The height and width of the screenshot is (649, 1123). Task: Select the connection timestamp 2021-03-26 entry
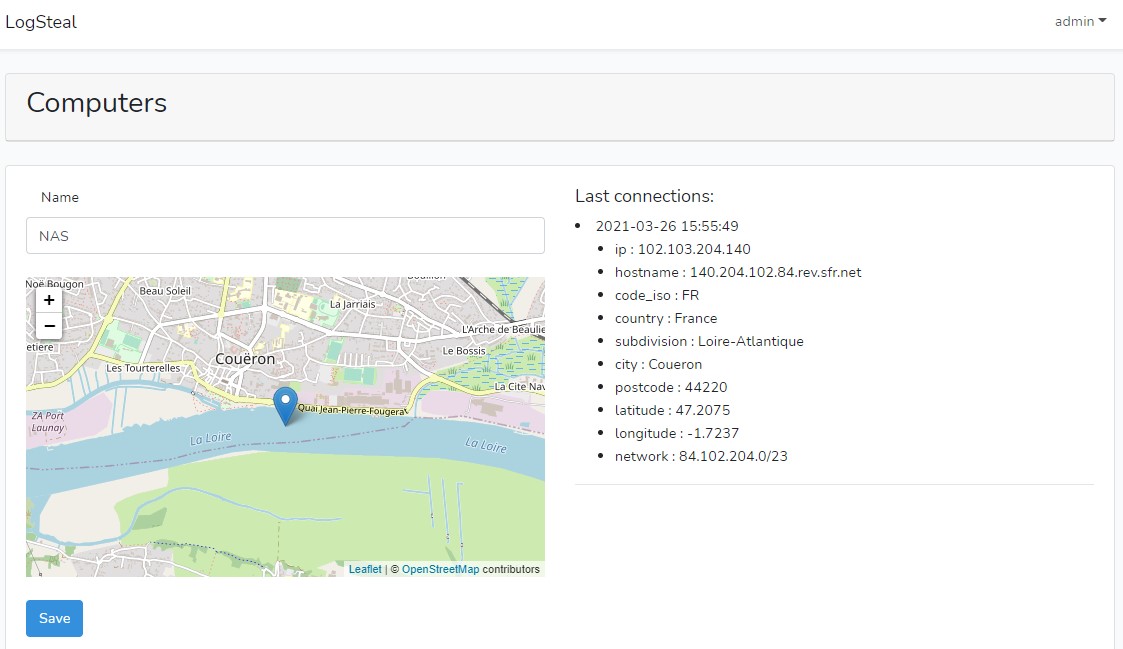pyautogui.click(x=667, y=226)
